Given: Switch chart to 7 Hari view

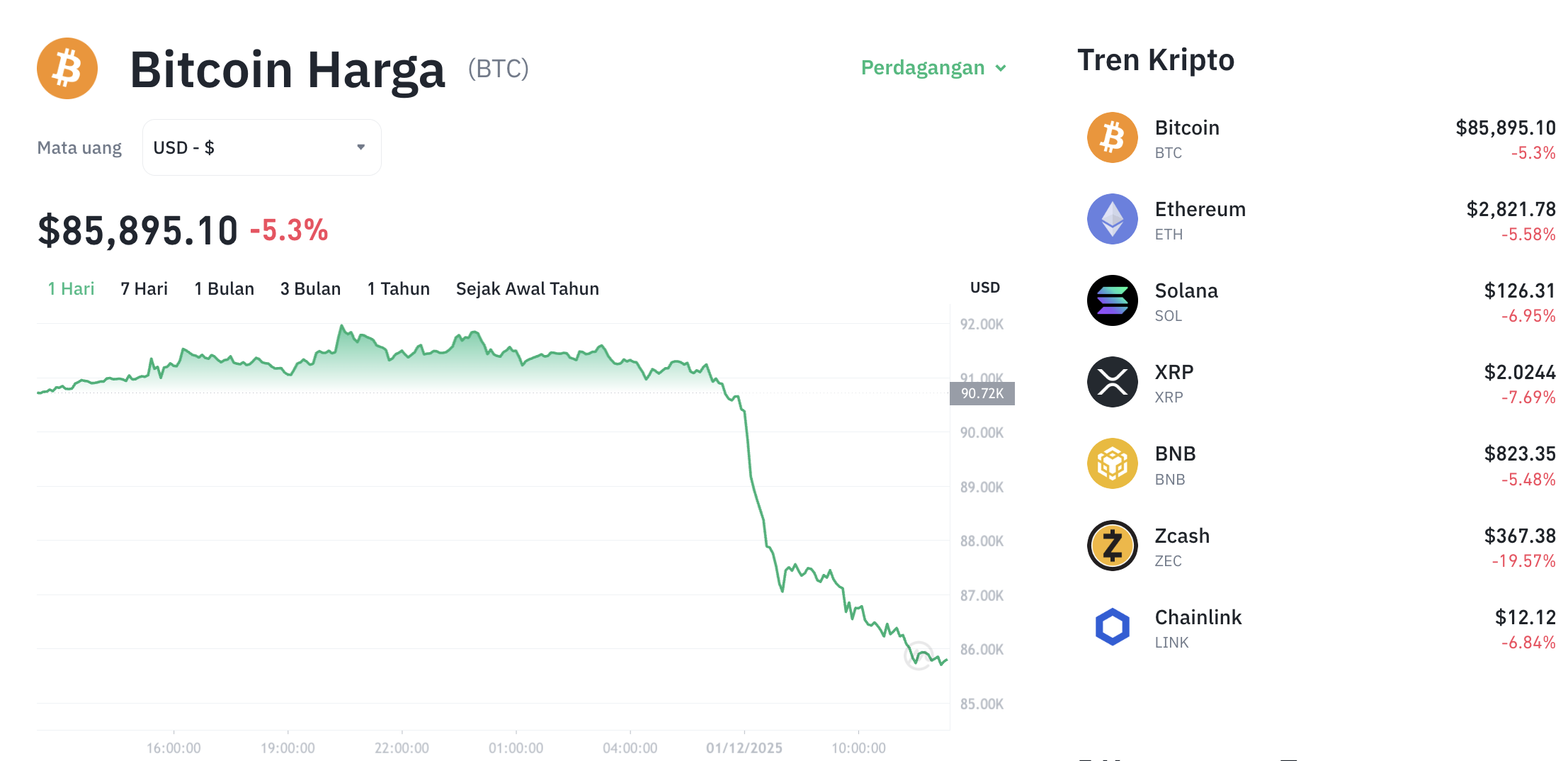Looking at the screenshot, I should 144,288.
